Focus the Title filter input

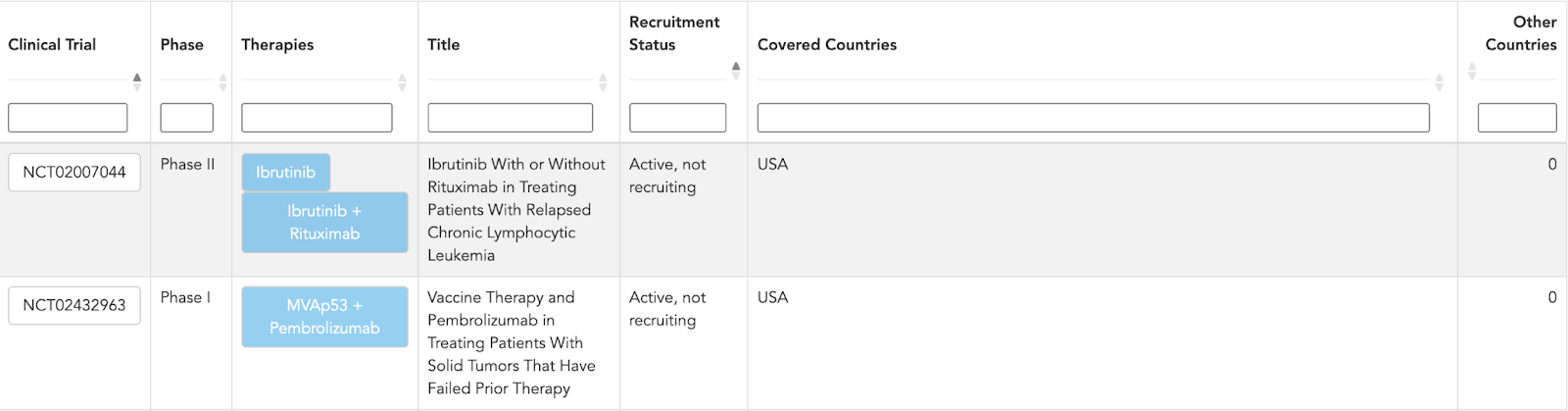510,118
